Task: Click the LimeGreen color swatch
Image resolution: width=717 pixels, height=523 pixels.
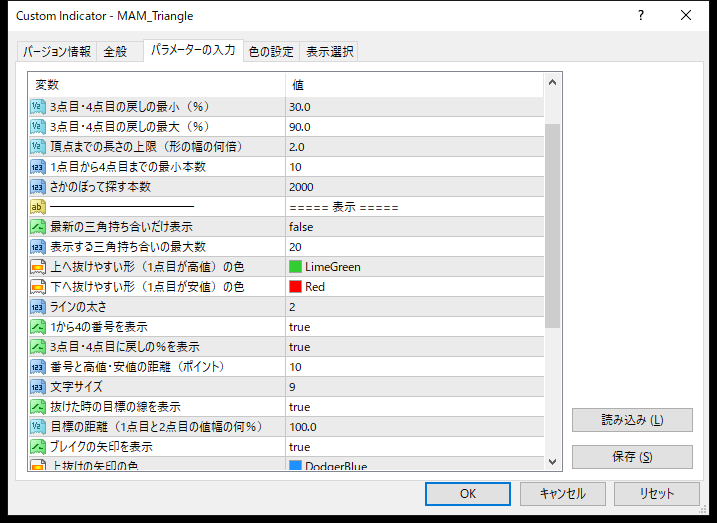Action: [295, 267]
